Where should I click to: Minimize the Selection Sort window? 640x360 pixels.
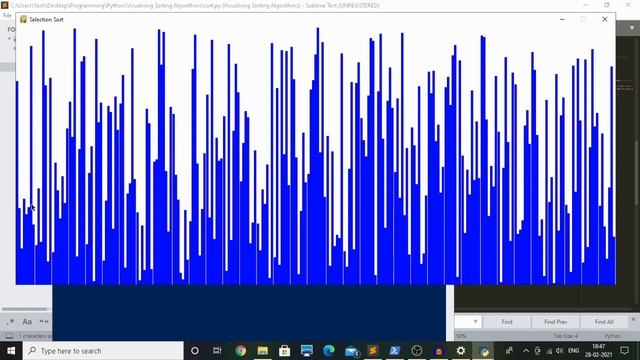562,19
